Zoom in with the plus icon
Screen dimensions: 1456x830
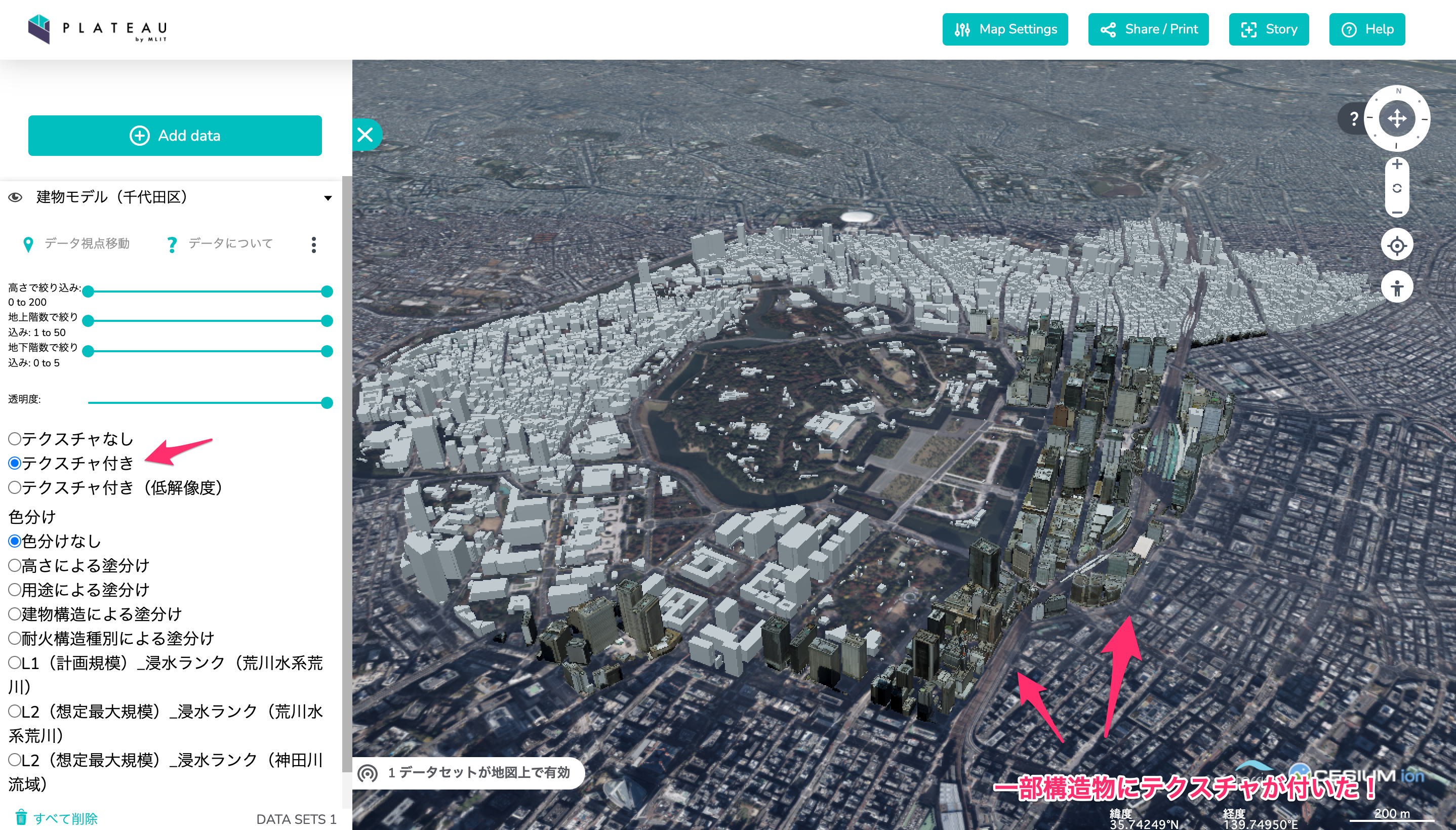(x=1397, y=164)
